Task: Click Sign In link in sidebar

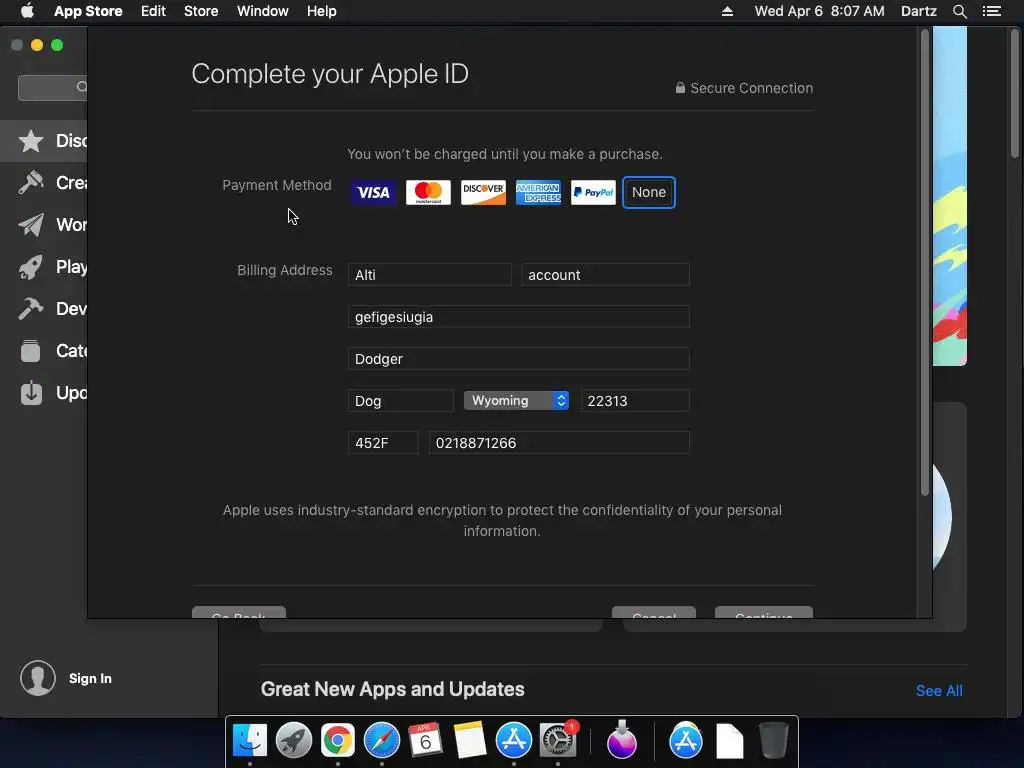Action: coord(90,679)
